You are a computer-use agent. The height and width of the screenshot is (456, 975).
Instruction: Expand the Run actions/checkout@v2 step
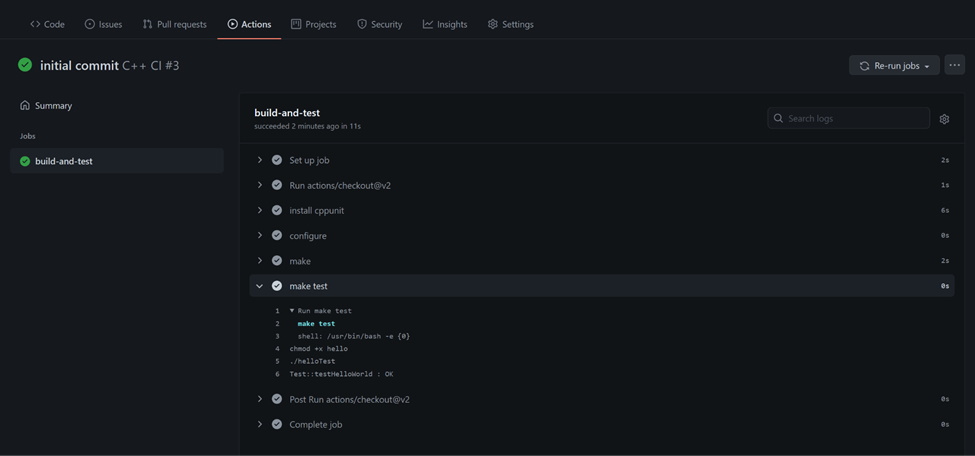(260, 185)
